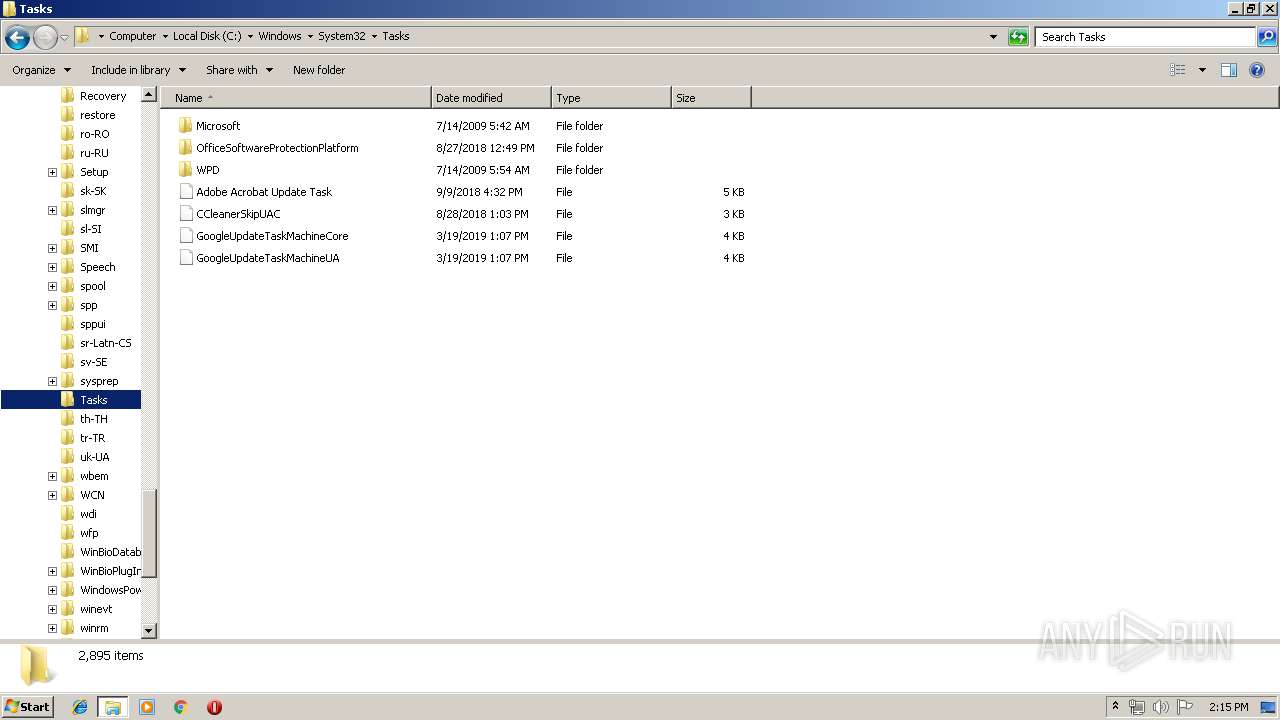Select the wbem folder in tree
This screenshot has height=720, width=1280.
coord(94,476)
